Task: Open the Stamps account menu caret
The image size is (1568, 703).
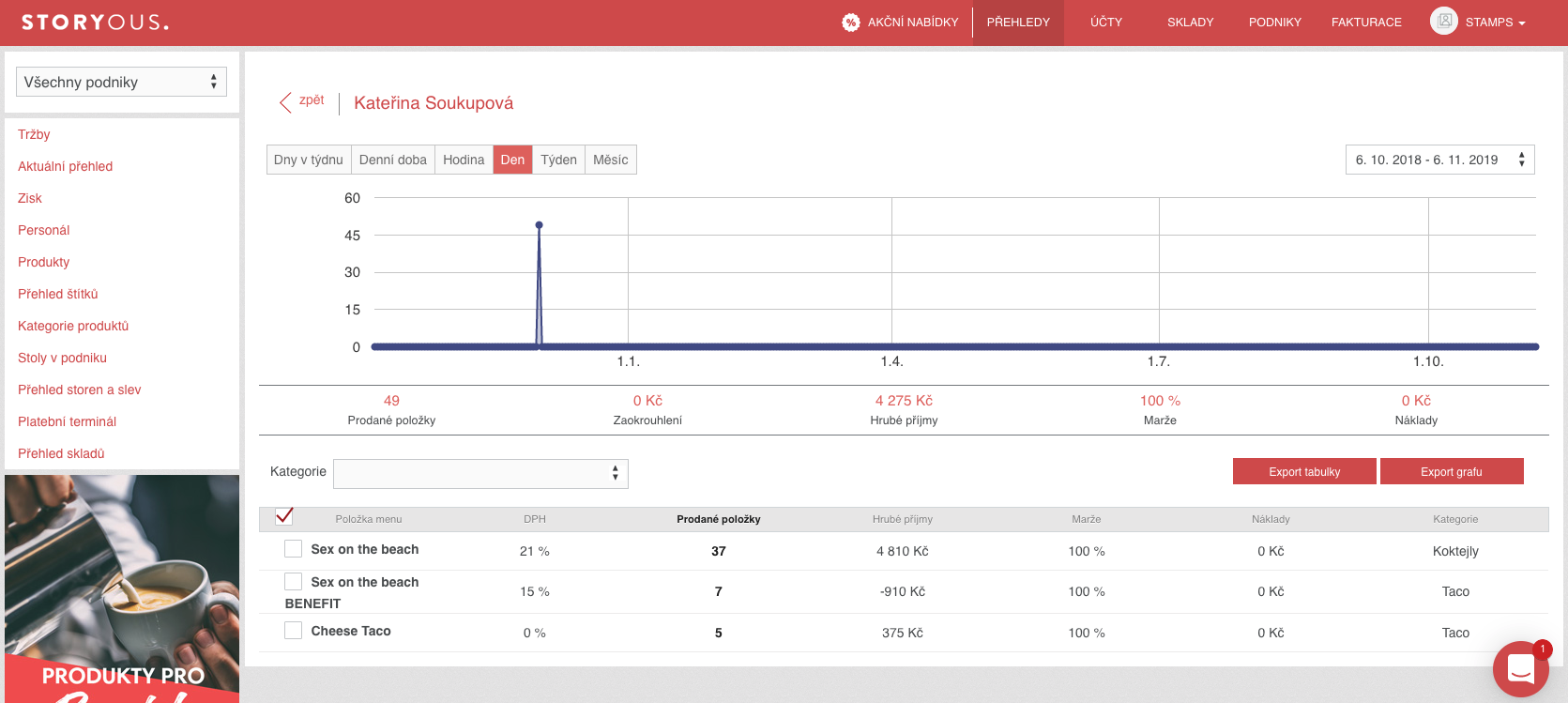Action: tap(1522, 23)
